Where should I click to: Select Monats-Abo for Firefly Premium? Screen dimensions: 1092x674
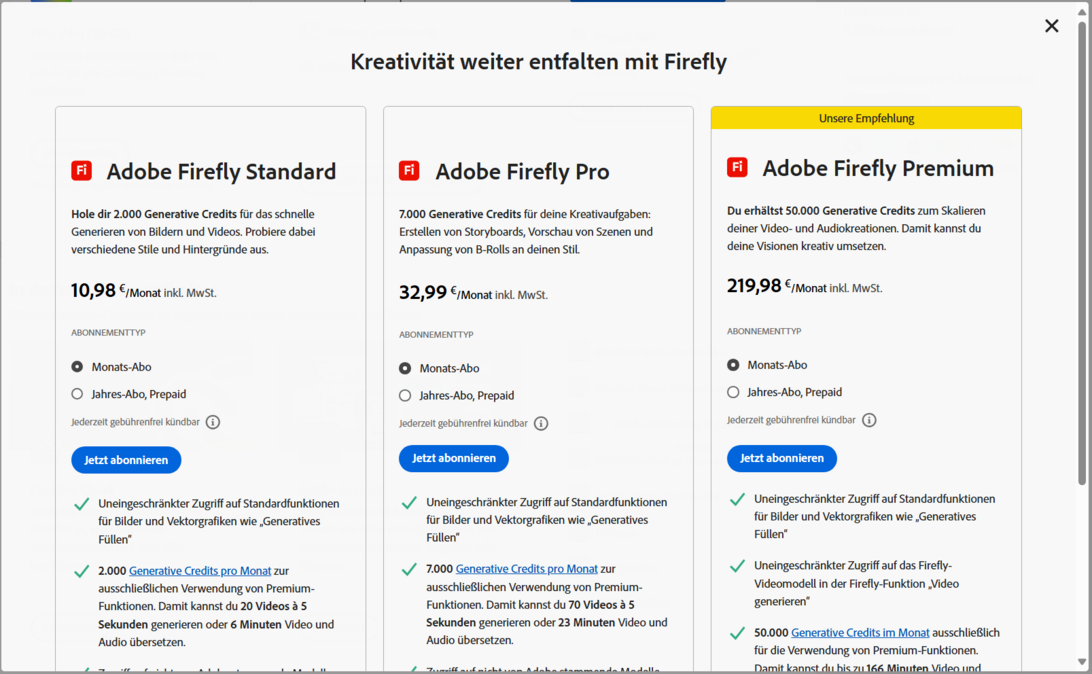tap(733, 365)
